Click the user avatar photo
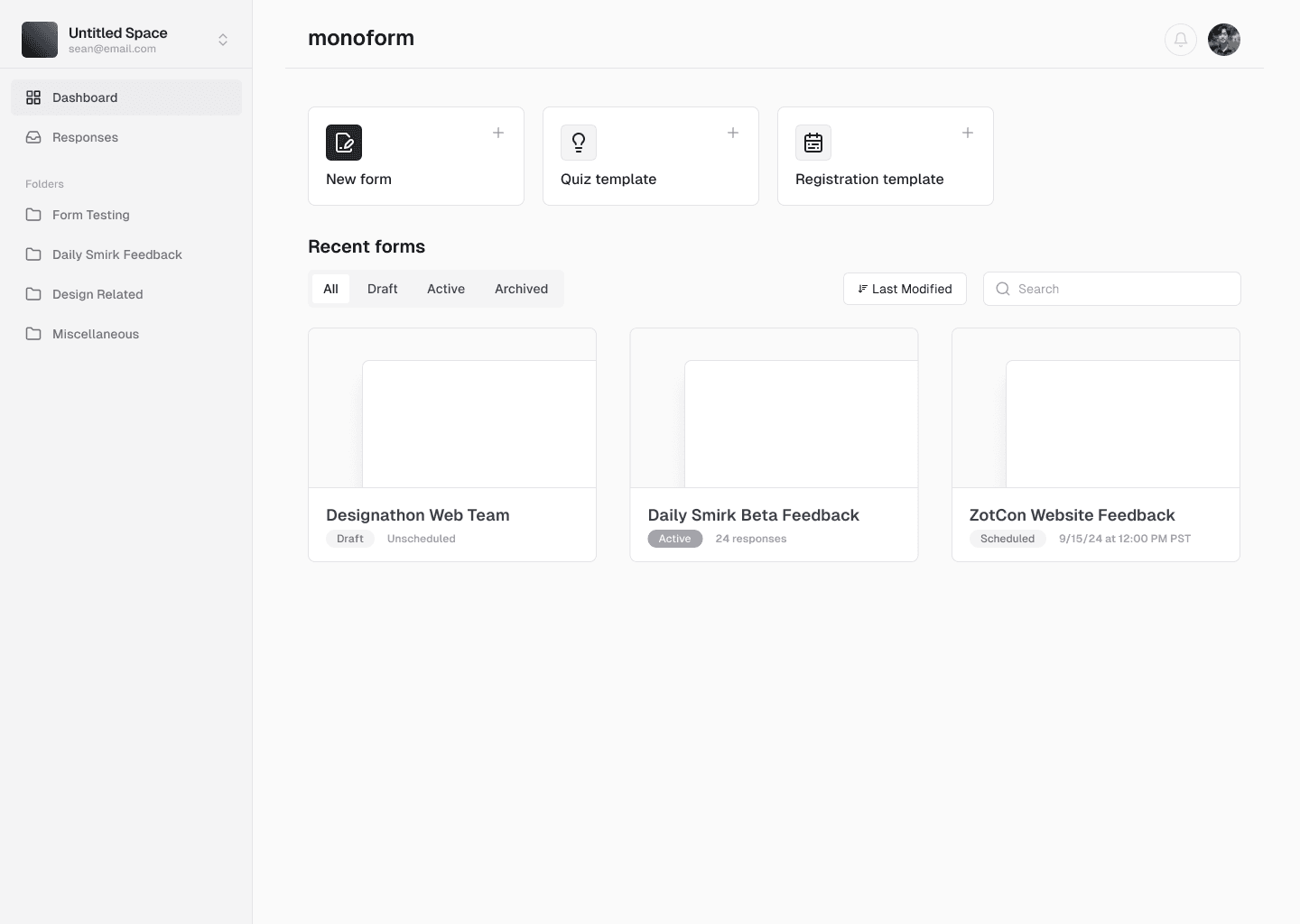 click(1224, 40)
